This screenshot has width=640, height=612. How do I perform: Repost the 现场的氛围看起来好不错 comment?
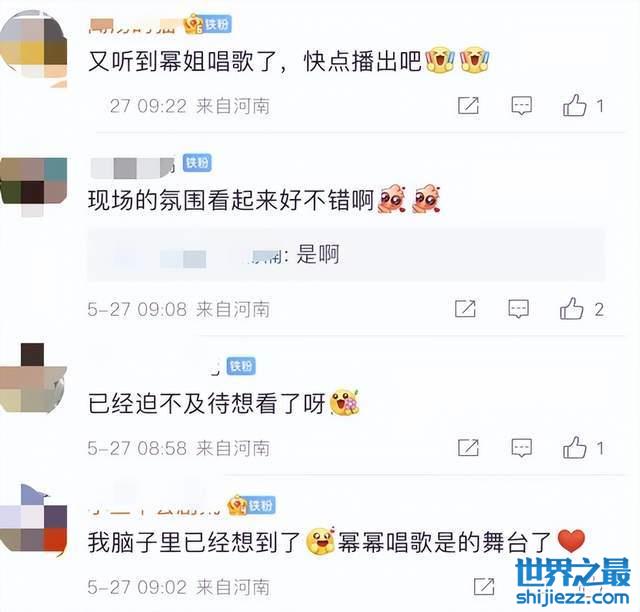click(465, 309)
